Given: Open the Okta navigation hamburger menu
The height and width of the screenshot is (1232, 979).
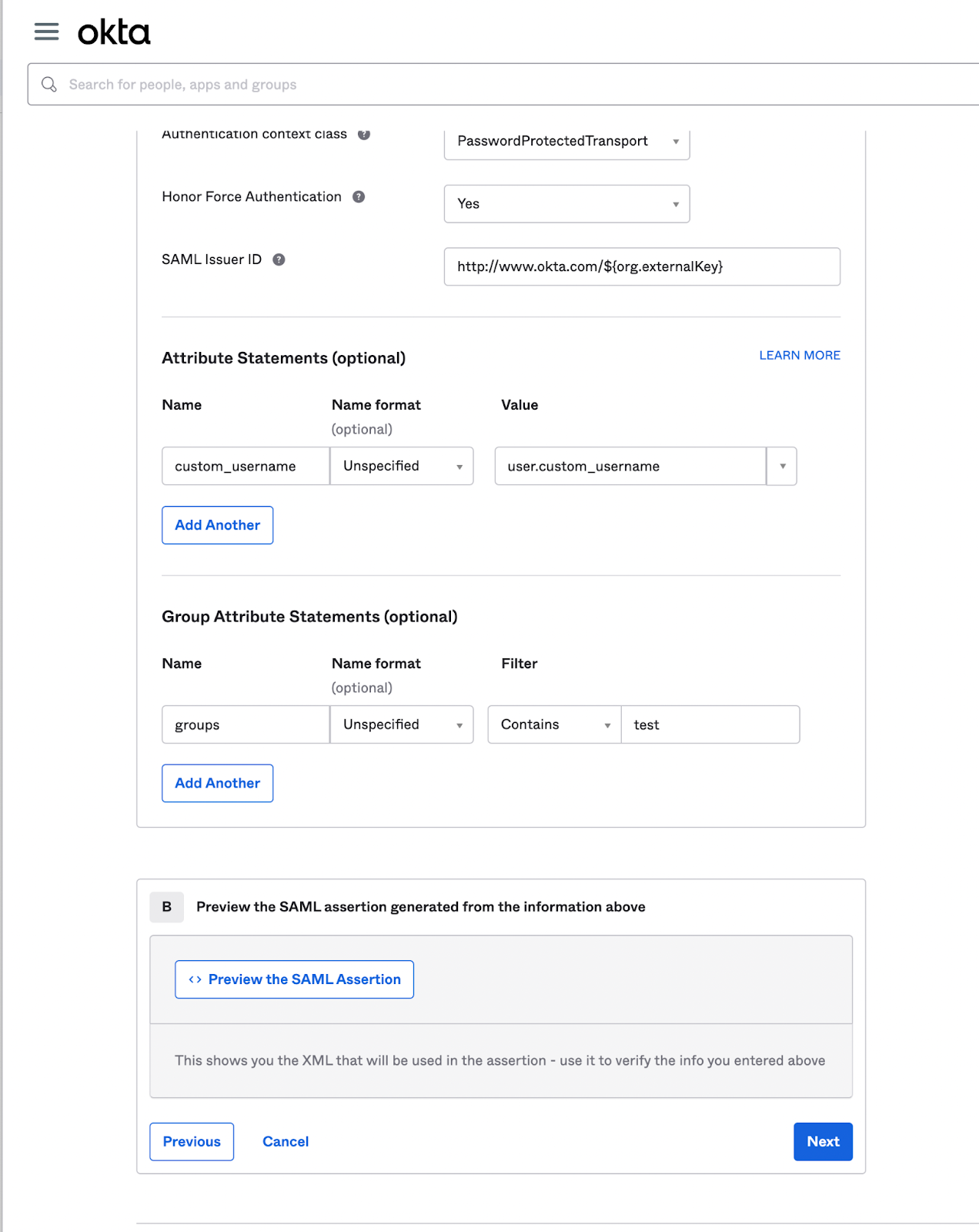Looking at the screenshot, I should [x=46, y=32].
